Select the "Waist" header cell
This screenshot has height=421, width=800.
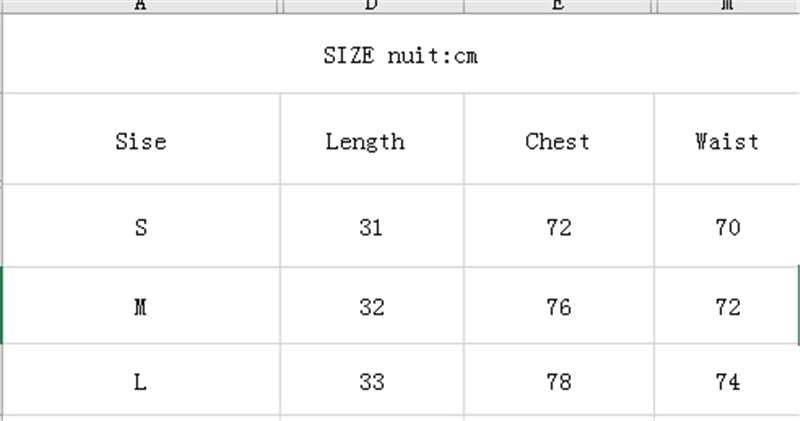[727, 141]
